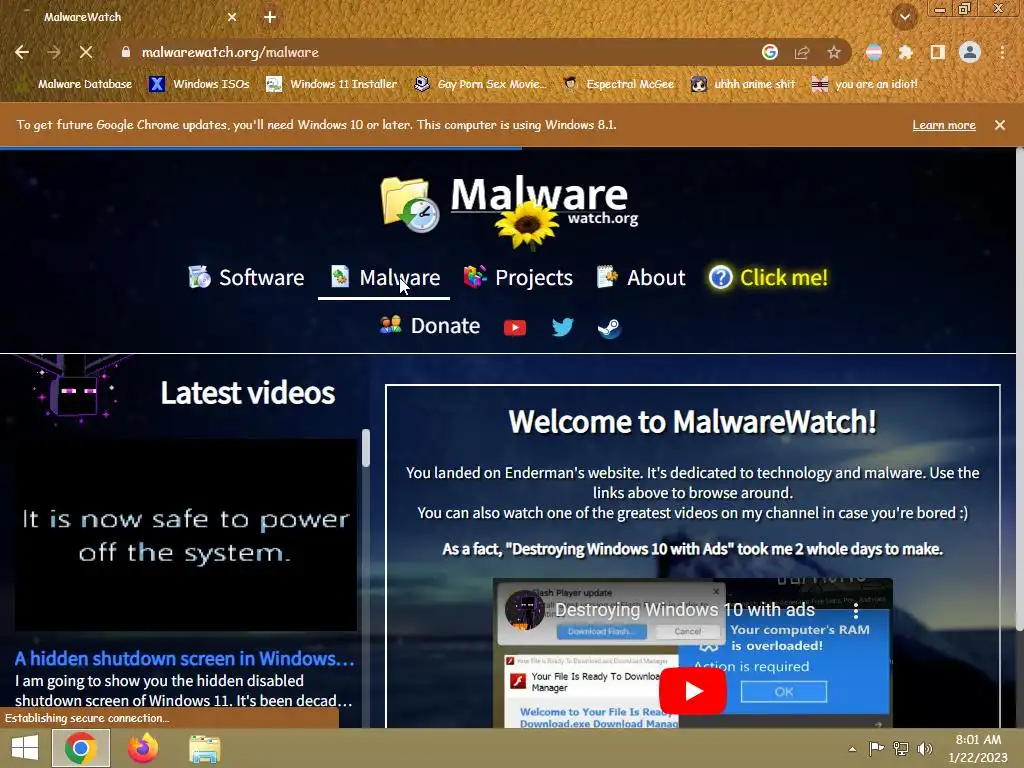1024x768 pixels.
Task: Click the network tray icon
Action: pyautogui.click(x=901, y=749)
